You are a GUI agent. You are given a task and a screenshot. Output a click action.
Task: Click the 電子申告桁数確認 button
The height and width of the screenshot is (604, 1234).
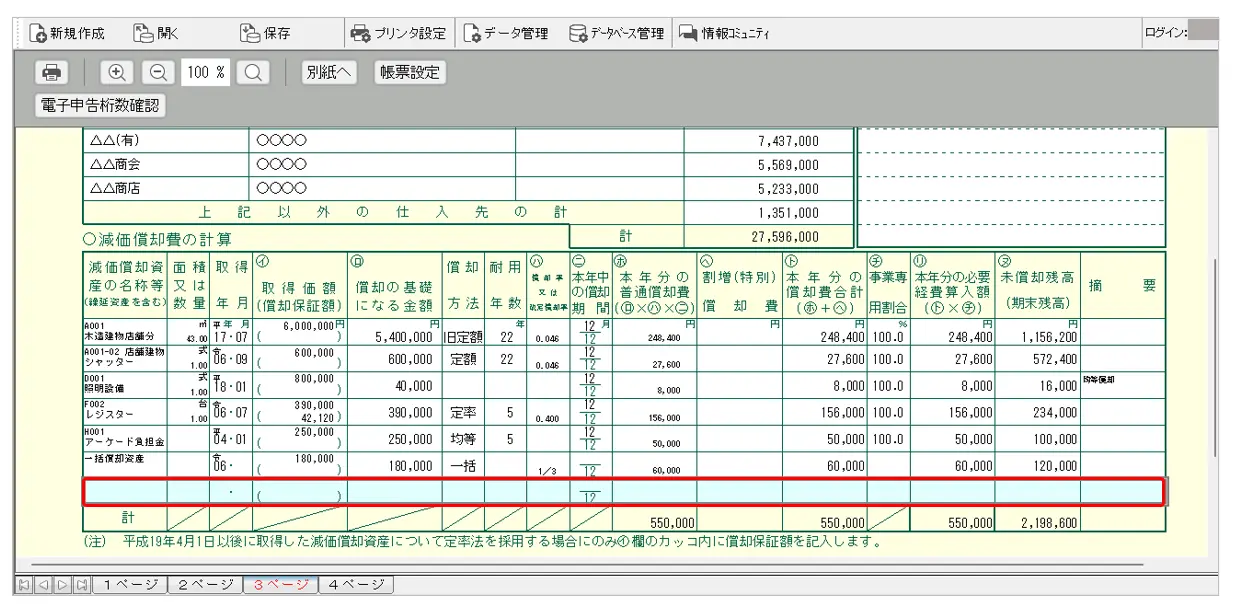pyautogui.click(x=101, y=105)
